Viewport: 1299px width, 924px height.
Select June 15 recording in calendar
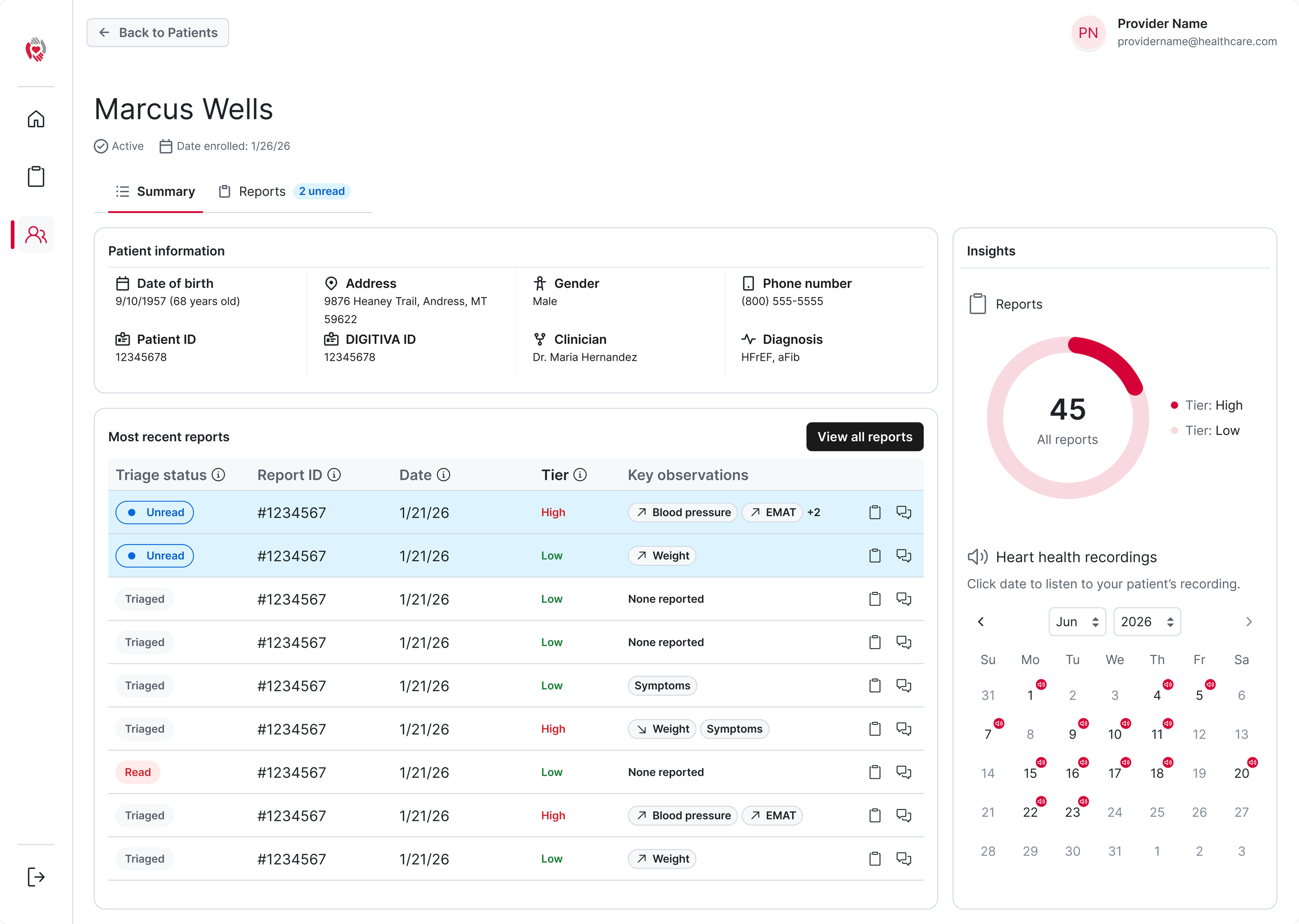click(x=1030, y=773)
